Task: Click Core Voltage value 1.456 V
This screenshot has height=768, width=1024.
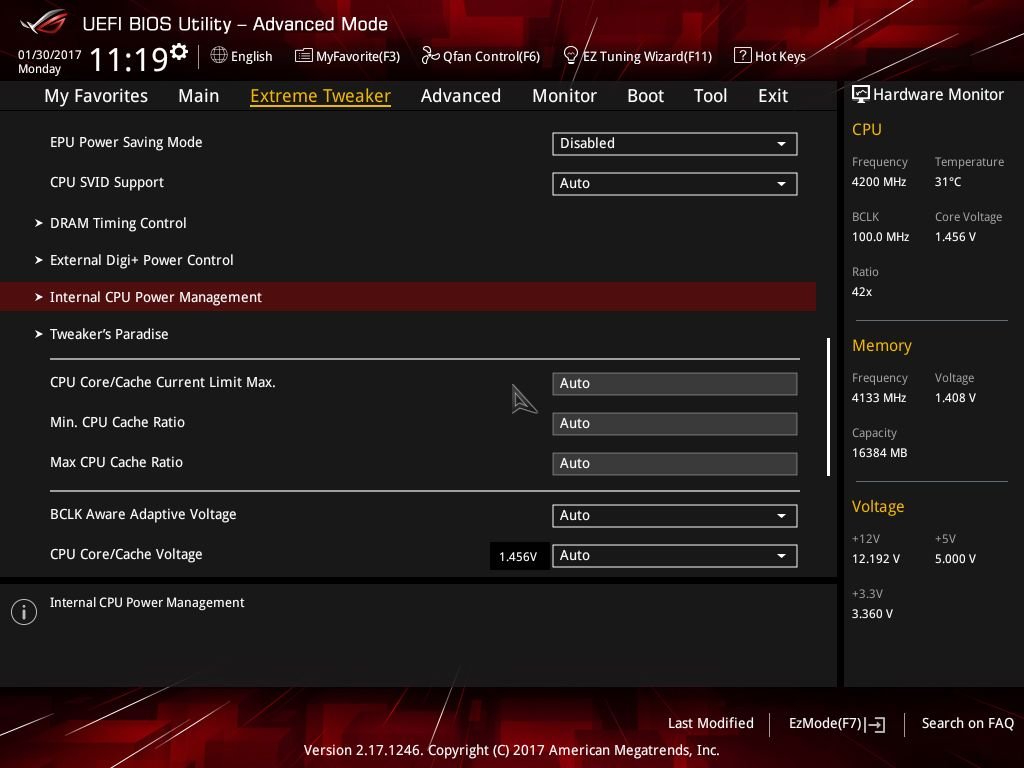Action: click(x=955, y=237)
